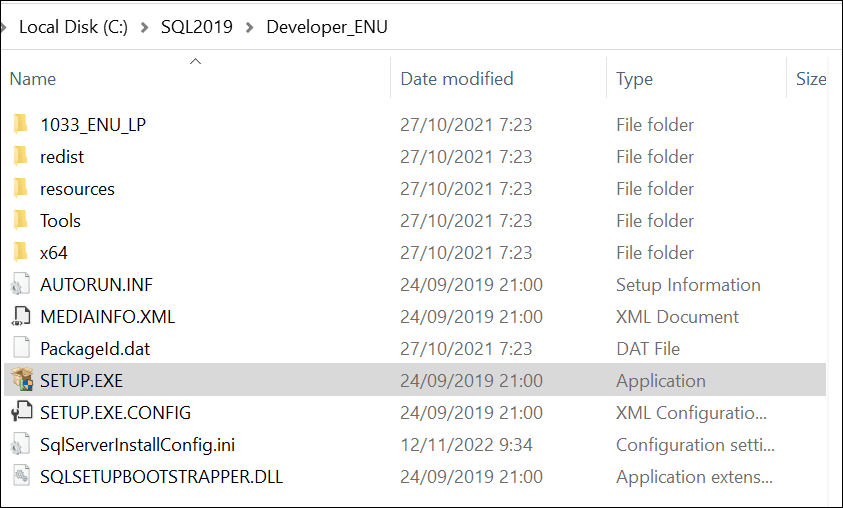Click the Configuration setti... type cell
The height and width of the screenshot is (508, 843).
(695, 445)
